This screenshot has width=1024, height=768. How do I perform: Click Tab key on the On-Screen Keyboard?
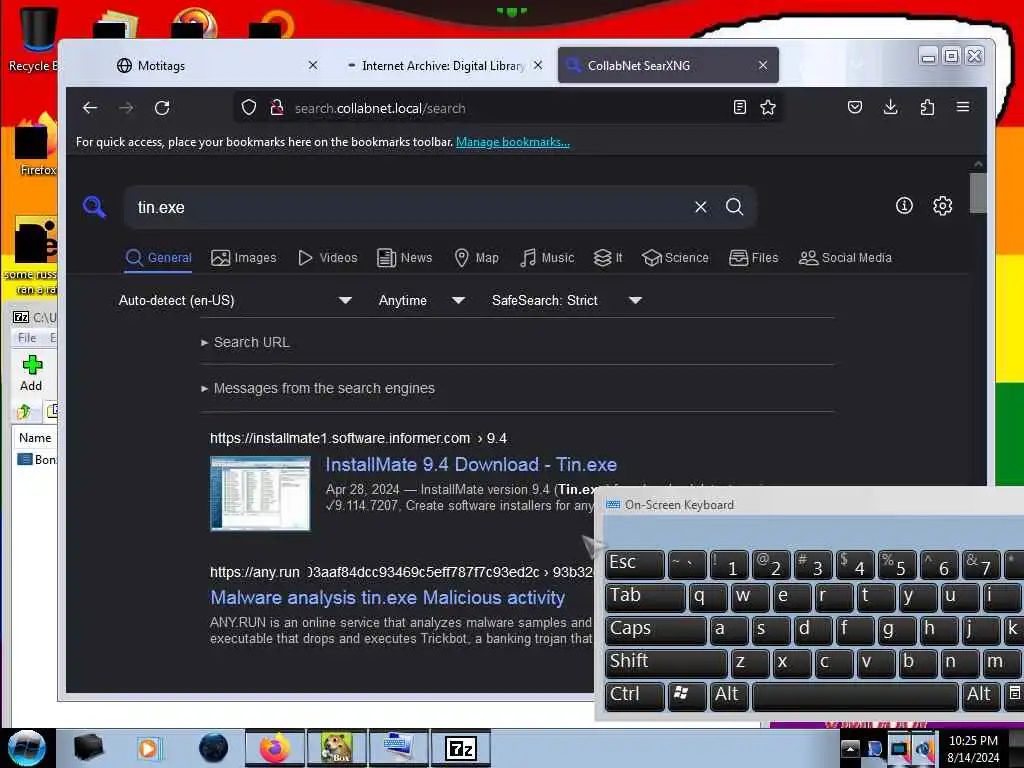coord(645,596)
